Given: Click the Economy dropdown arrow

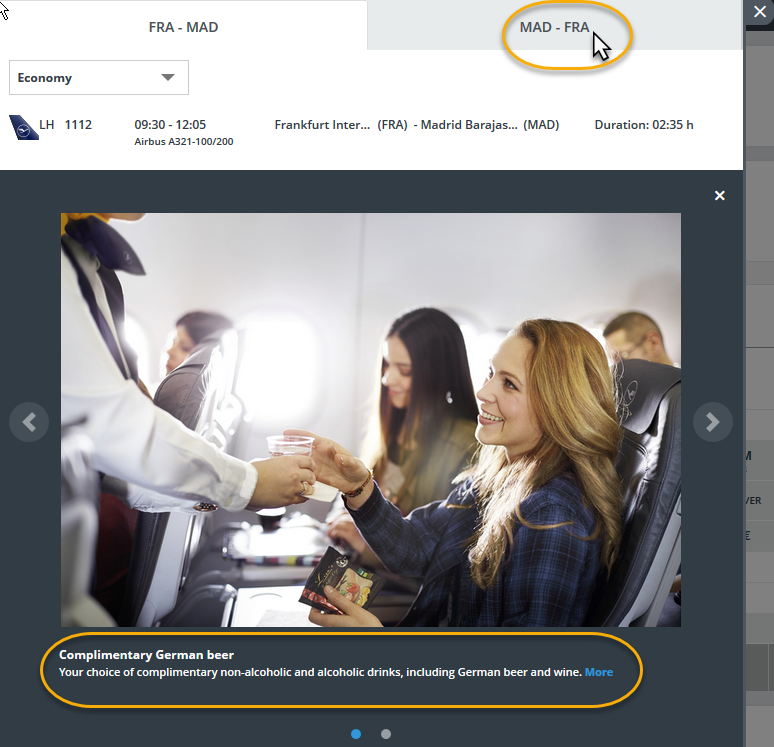Looking at the screenshot, I should [168, 78].
